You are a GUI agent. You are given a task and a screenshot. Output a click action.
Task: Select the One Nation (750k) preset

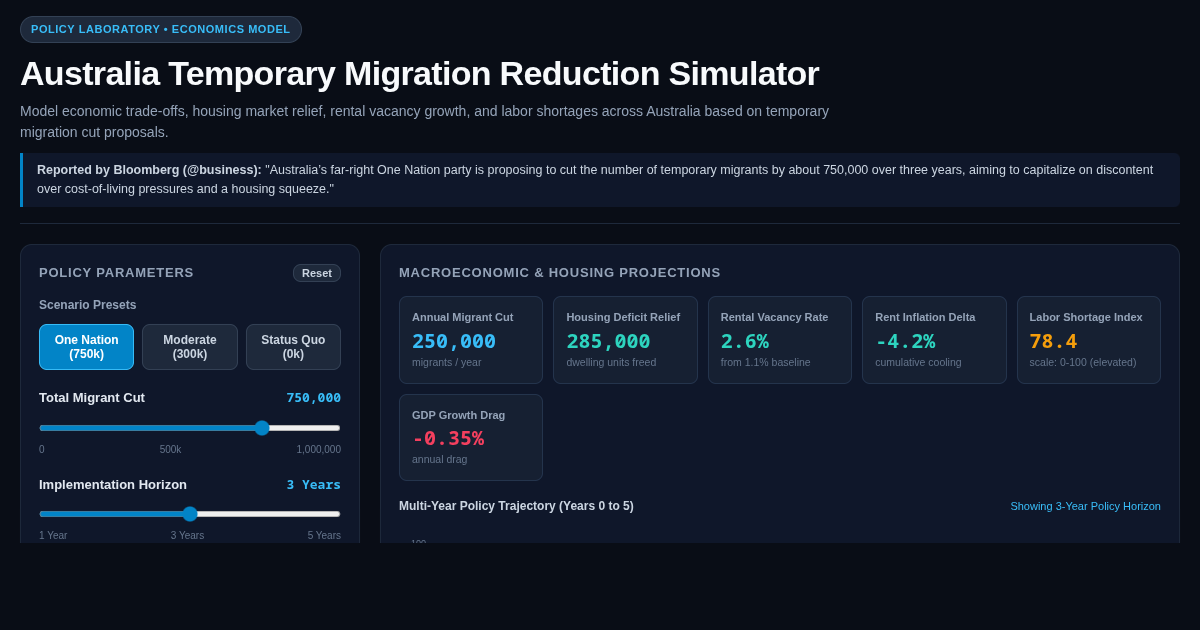click(86, 347)
